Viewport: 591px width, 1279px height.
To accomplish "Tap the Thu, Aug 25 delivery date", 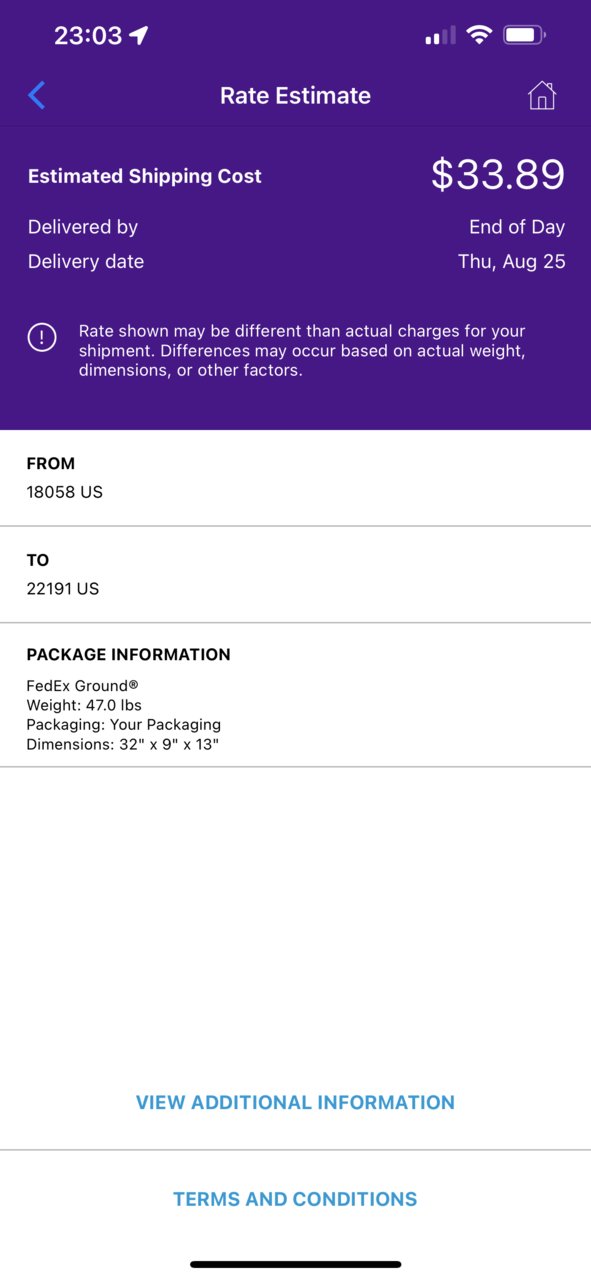I will point(512,262).
